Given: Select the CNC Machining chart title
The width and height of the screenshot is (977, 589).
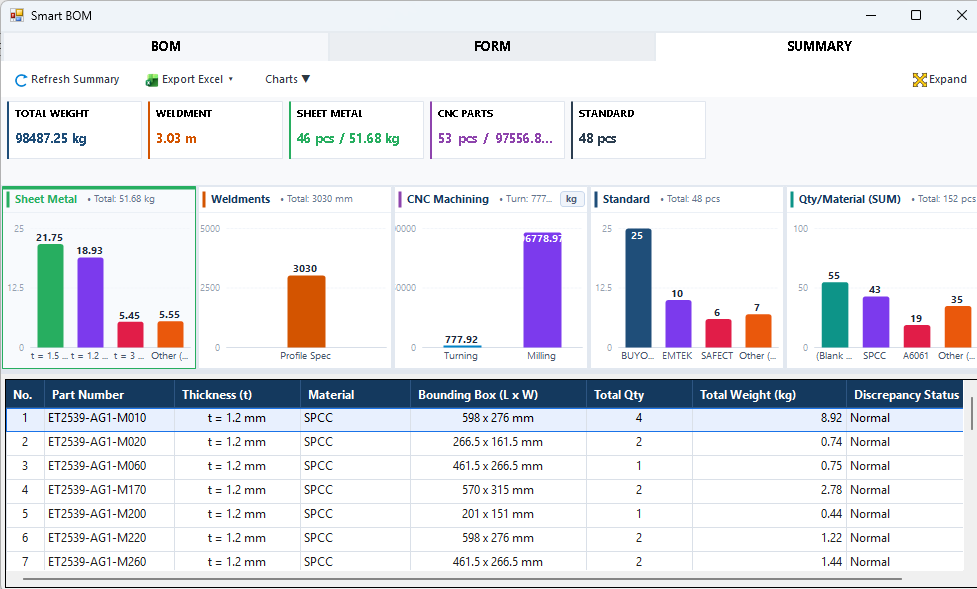Looking at the screenshot, I should coord(447,199).
